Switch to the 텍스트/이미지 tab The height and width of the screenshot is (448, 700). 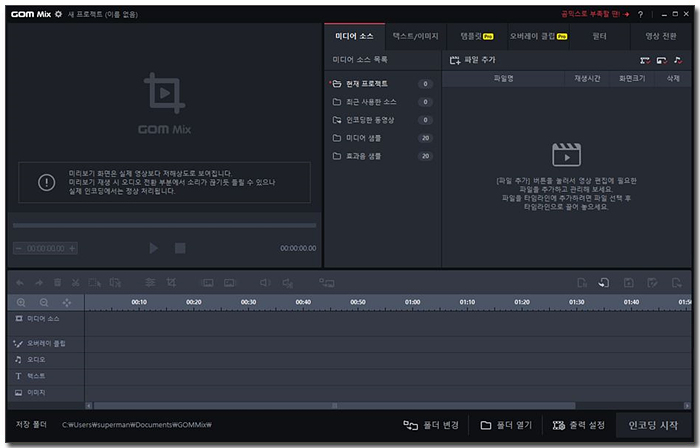click(x=416, y=36)
